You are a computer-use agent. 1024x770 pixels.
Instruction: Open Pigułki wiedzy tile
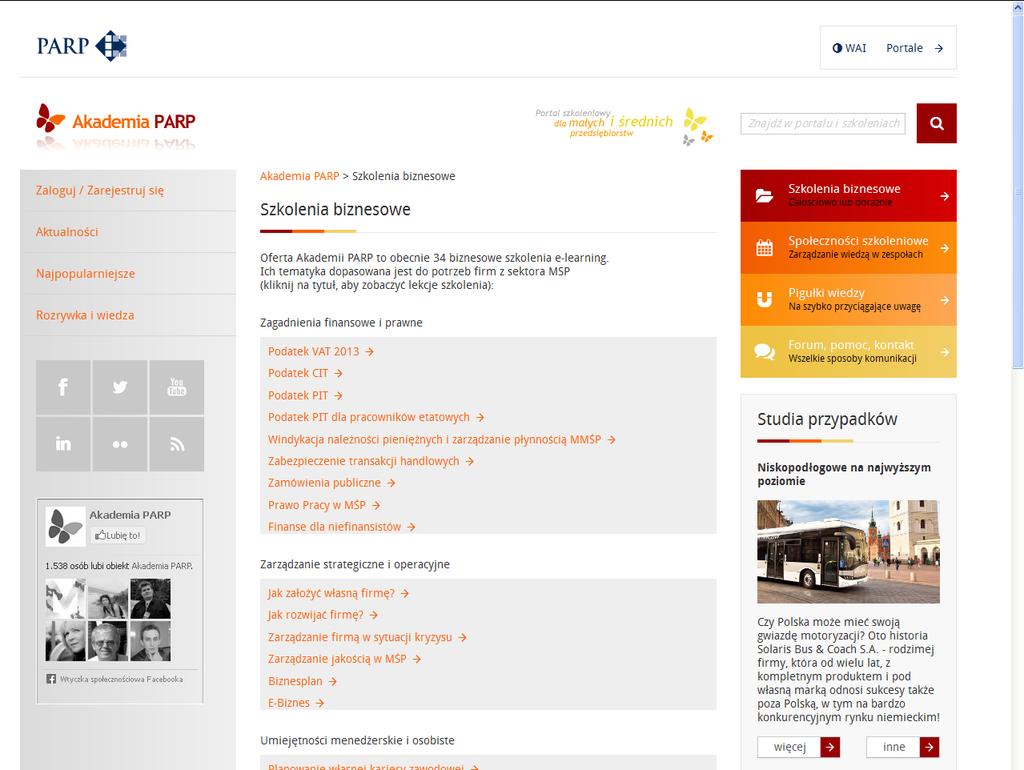pyautogui.click(x=848, y=300)
